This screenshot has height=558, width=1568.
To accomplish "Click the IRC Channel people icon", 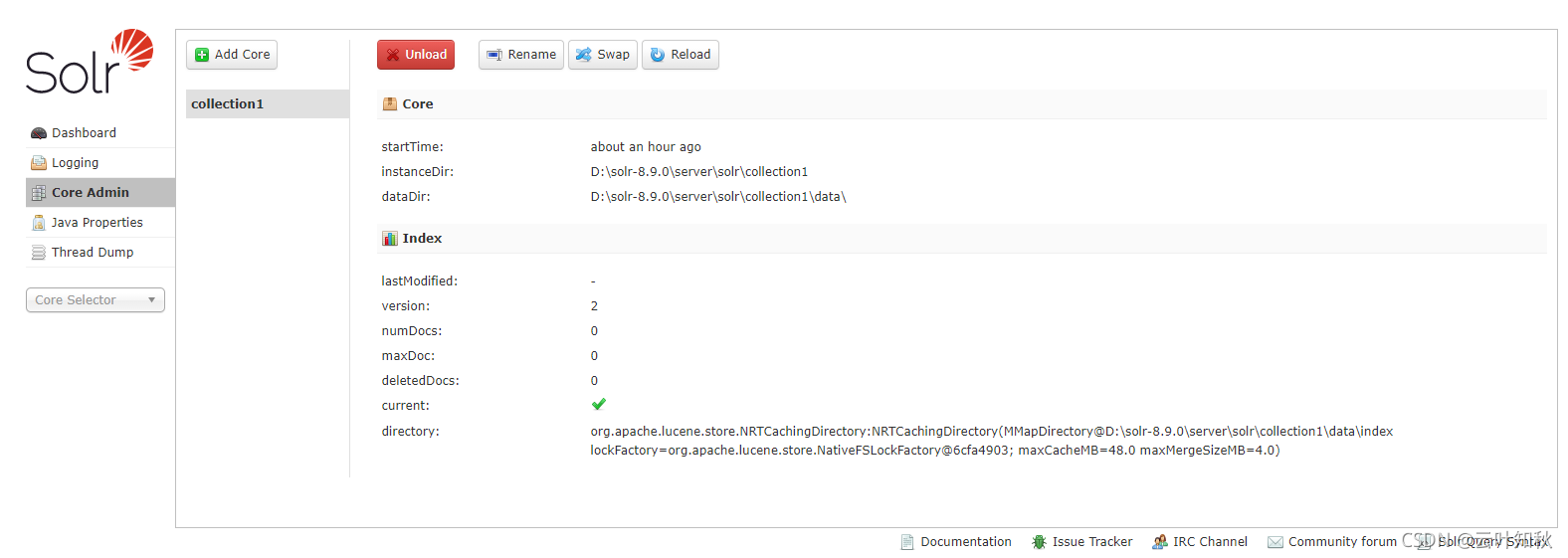I will [1160, 542].
